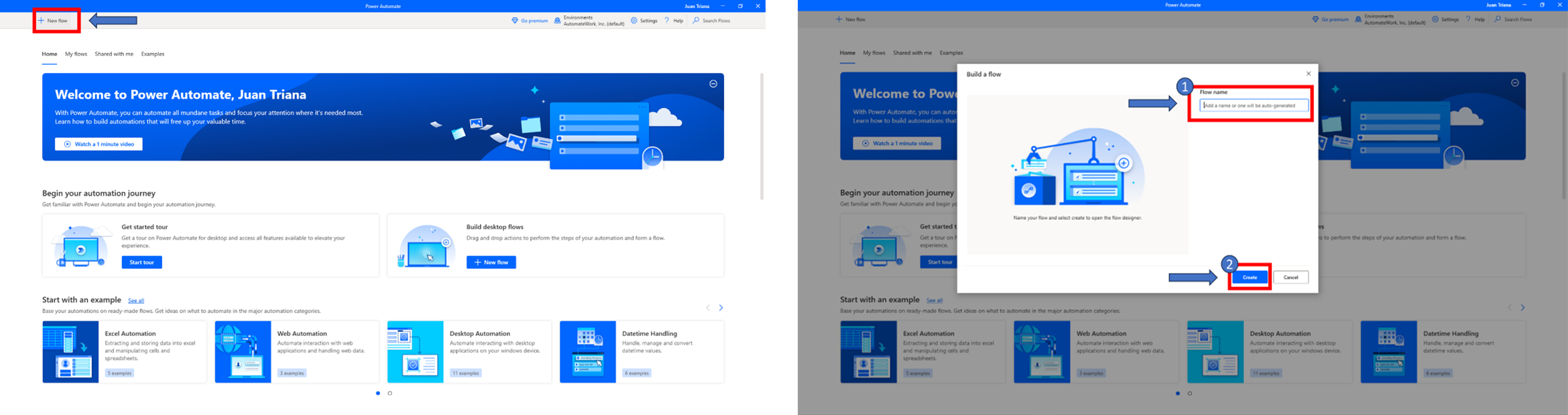Click Juan Triana account name, left window
The height and width of the screenshot is (415, 1568).
point(697,6)
